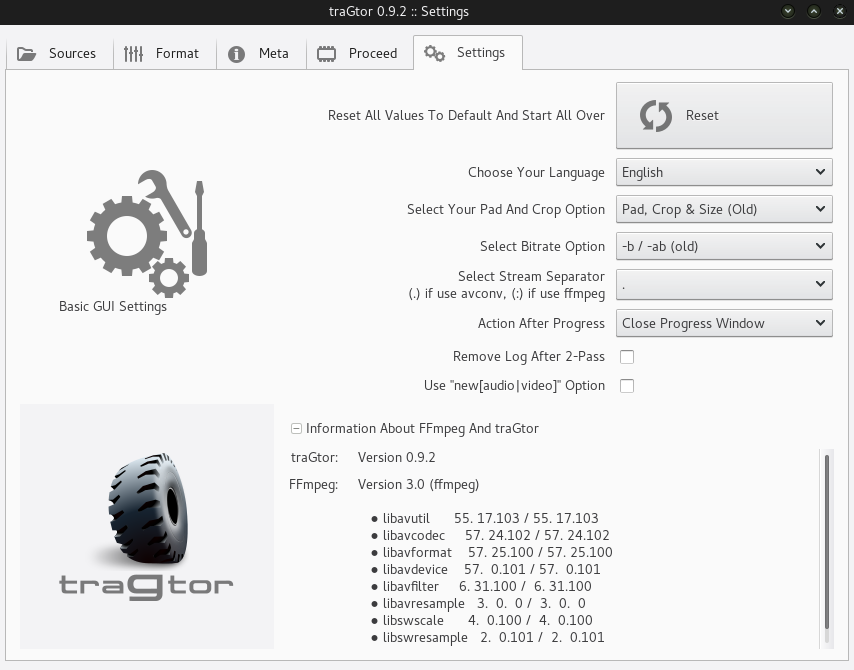Click the info panel vertical scrollbar

point(827,547)
